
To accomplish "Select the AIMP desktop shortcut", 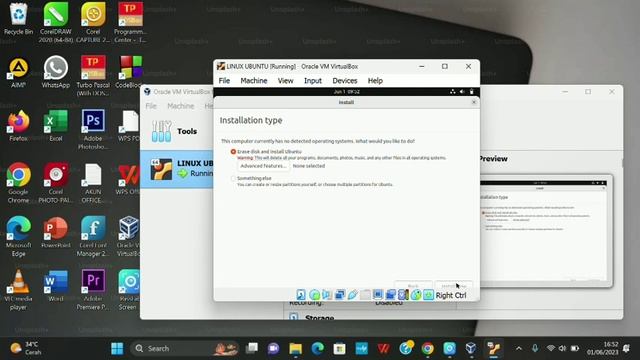I will pyautogui.click(x=18, y=72).
